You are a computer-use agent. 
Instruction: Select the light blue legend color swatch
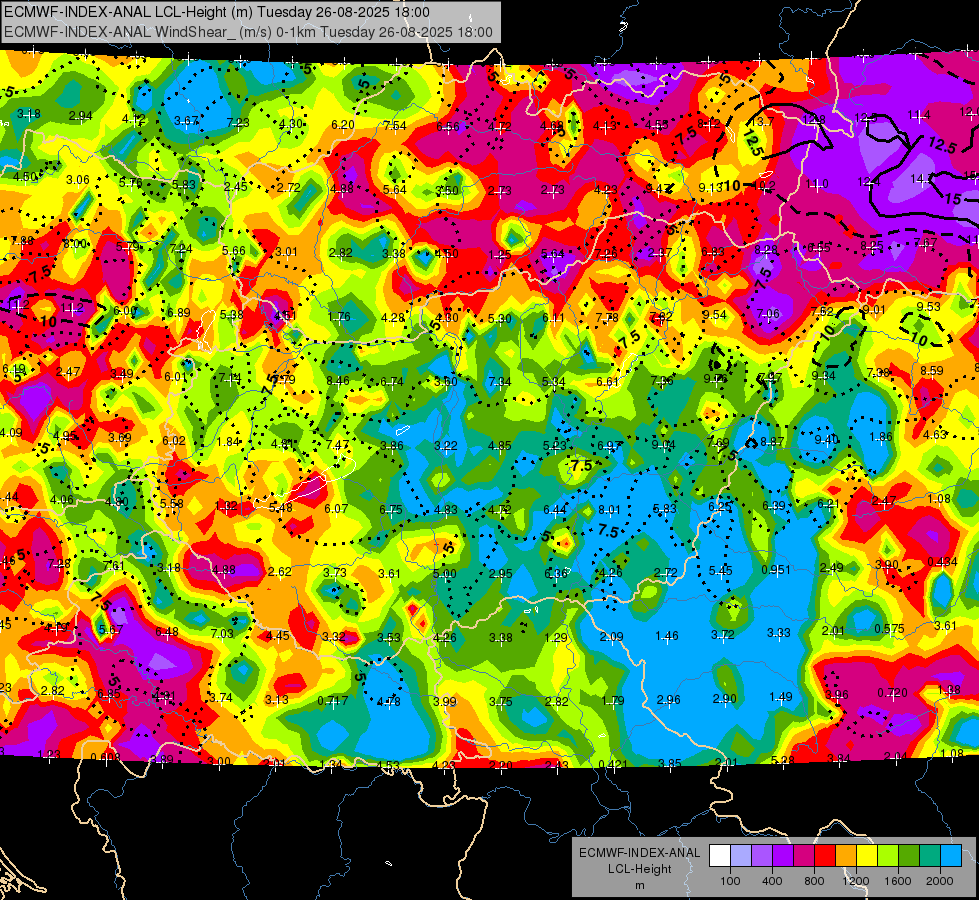tap(951, 856)
